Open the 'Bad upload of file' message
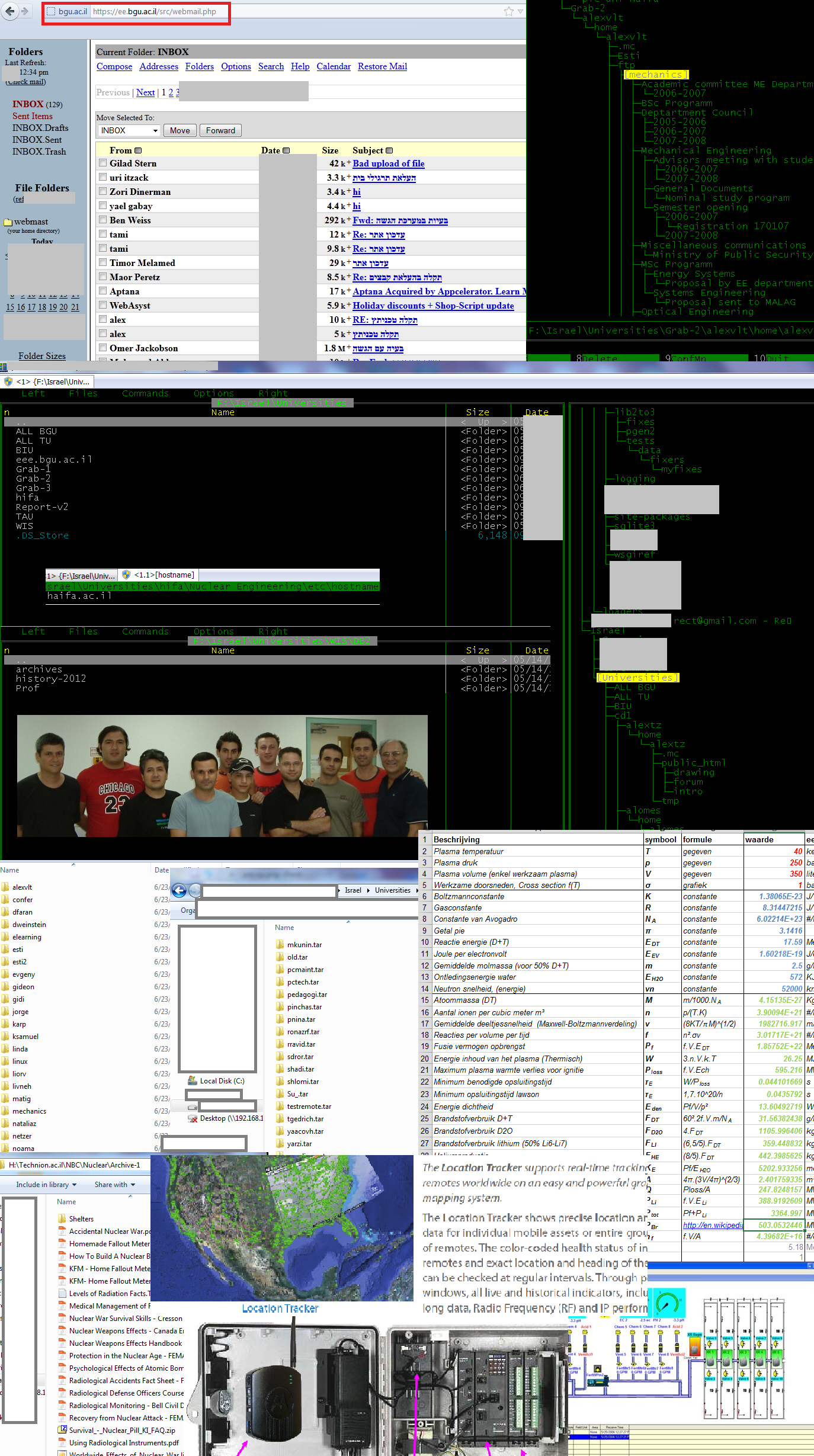Screen dimensions: 814x1456 (x=389, y=163)
